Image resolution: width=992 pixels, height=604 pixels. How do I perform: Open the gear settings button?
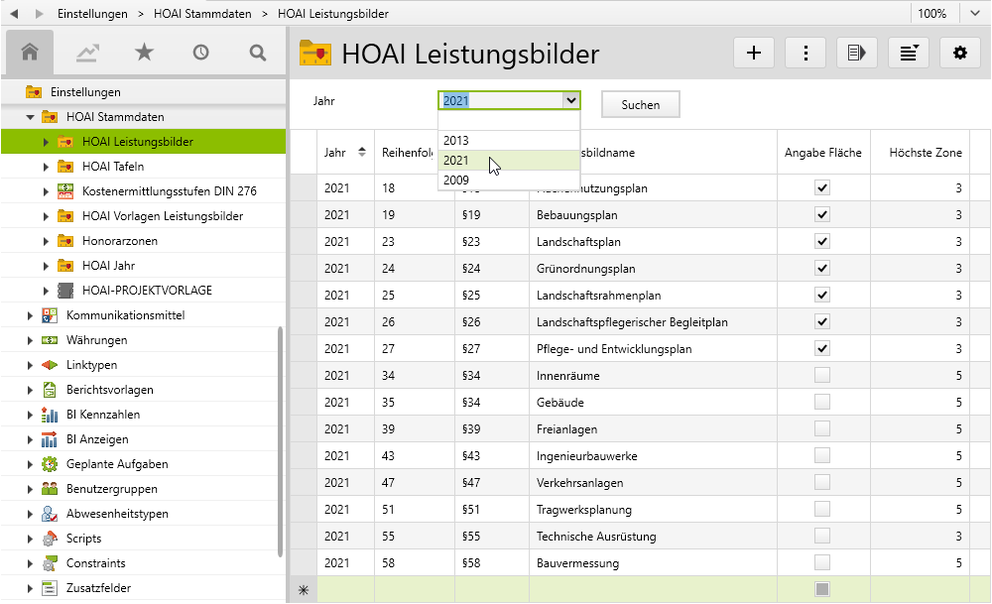[x=960, y=53]
